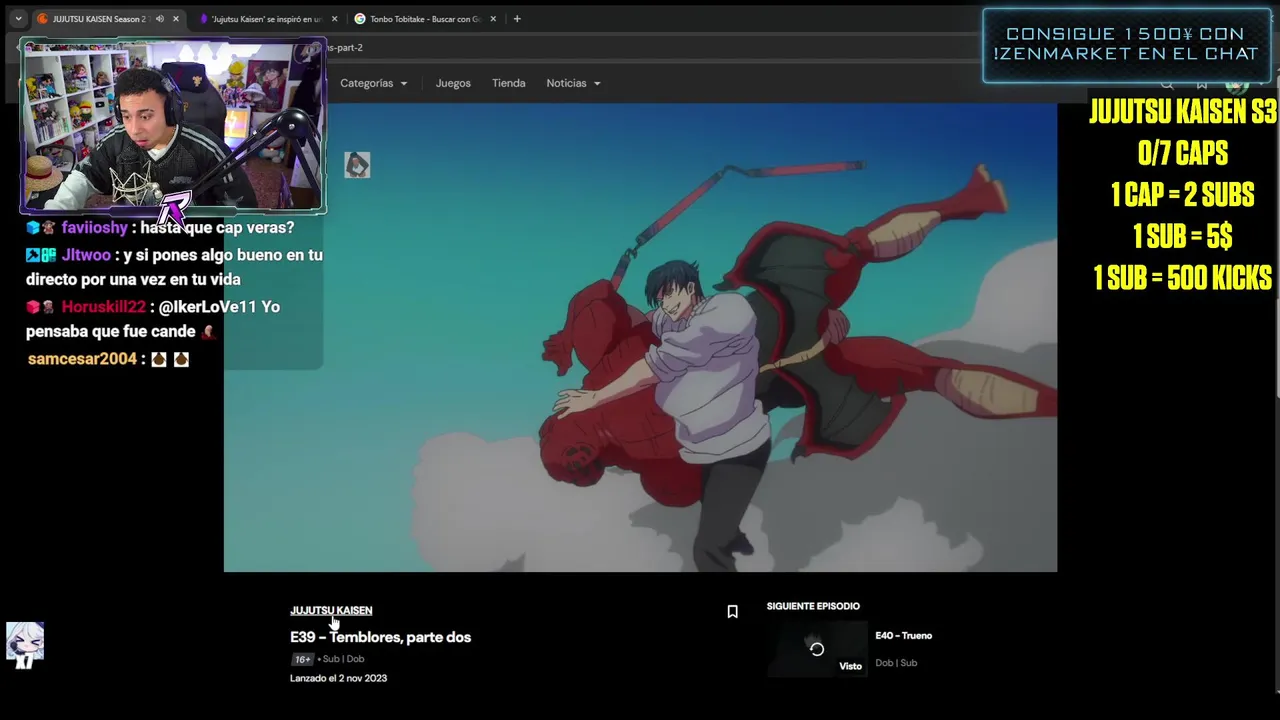Click the SIGUIENTE EPISODIO heading

[813, 606]
